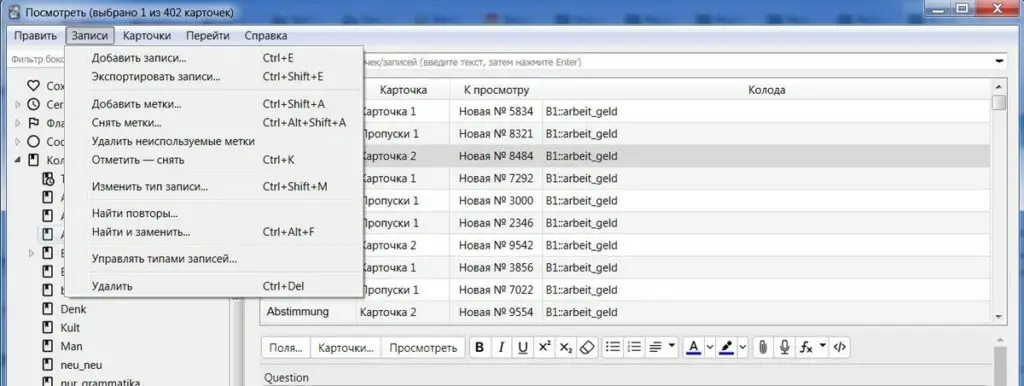Click the paperclip attach file icon
Image resolution: width=1024 pixels, height=386 pixels.
[x=762, y=347]
